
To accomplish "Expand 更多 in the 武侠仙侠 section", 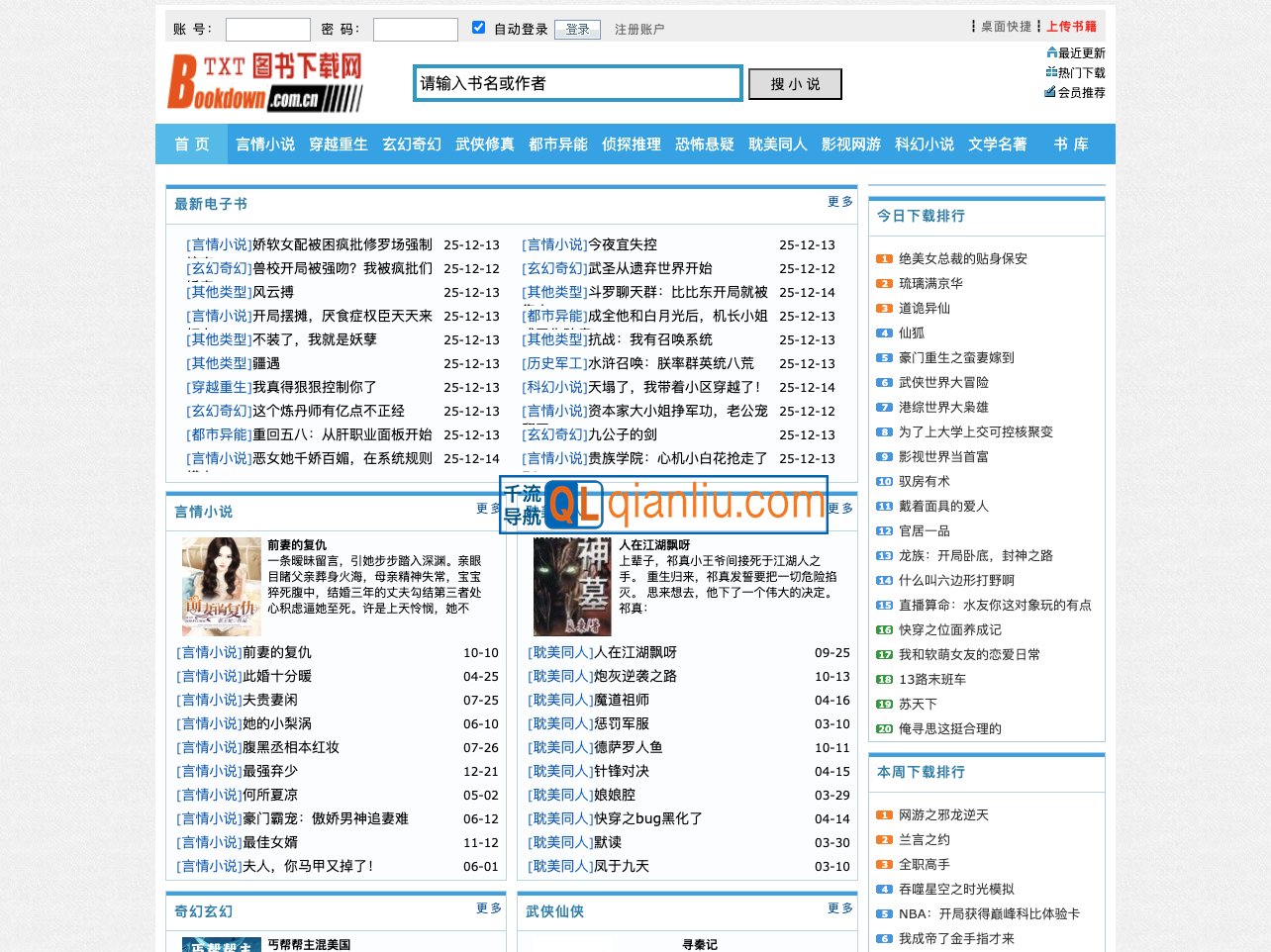I will click(838, 907).
